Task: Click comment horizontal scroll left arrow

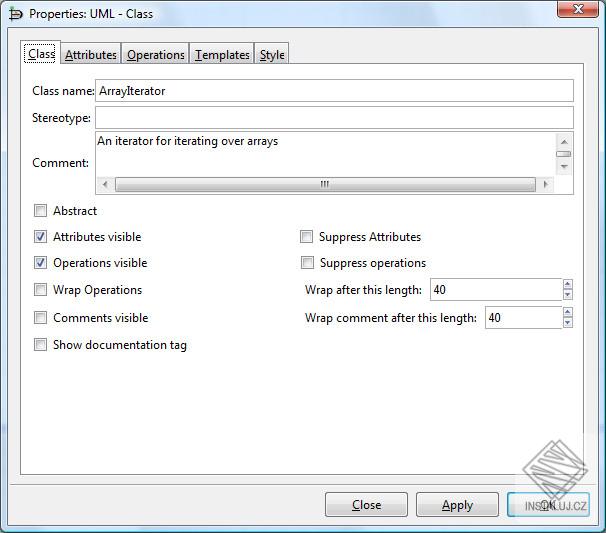Action: click(105, 184)
